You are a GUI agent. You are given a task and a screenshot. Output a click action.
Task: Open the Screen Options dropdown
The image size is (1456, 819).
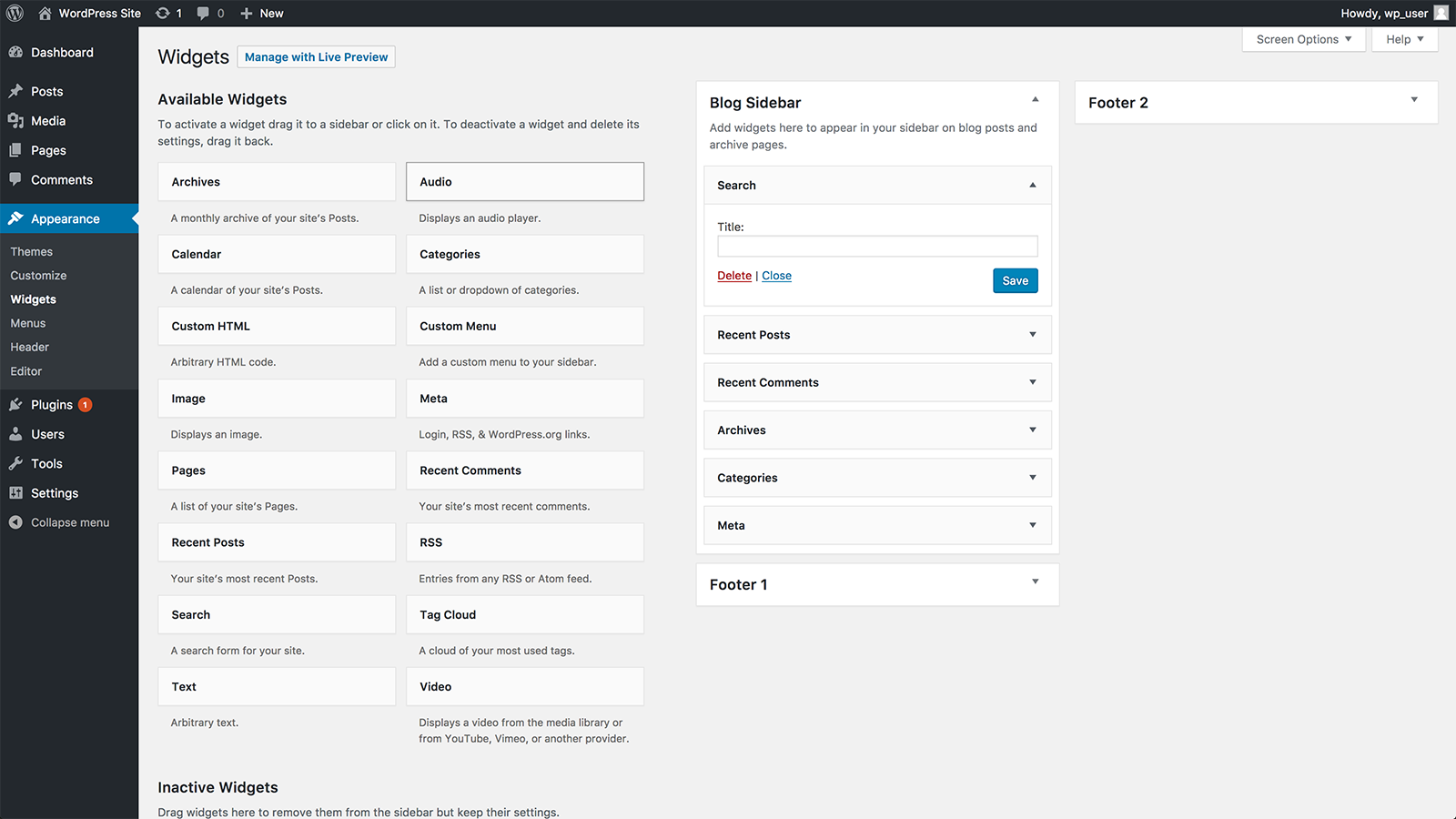[1303, 39]
